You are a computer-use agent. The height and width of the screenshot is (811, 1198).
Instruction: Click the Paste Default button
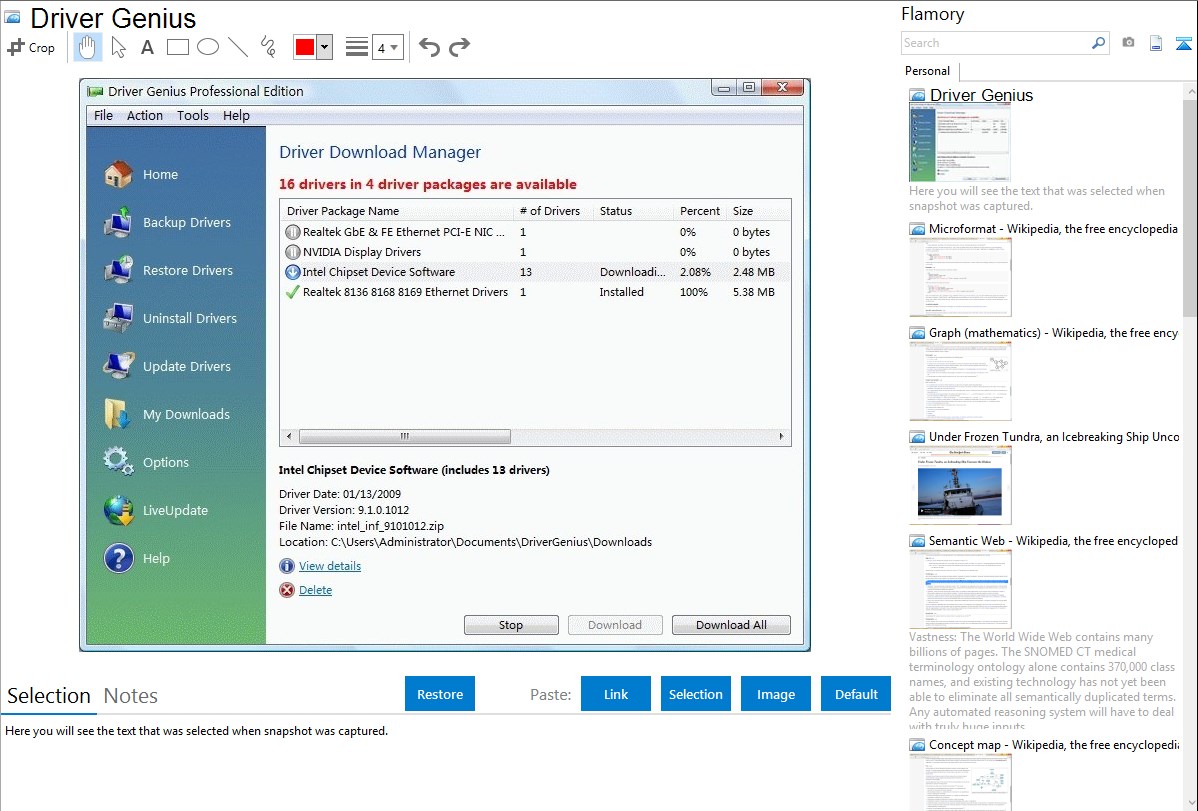856,693
